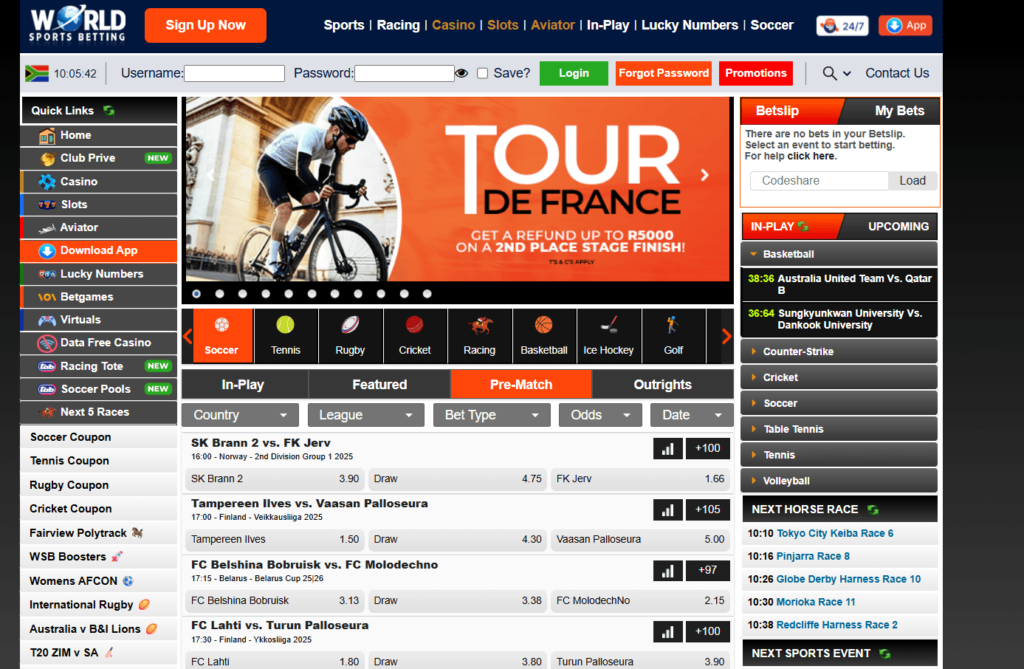Click the 24/7 support icon

pyautogui.click(x=842, y=25)
